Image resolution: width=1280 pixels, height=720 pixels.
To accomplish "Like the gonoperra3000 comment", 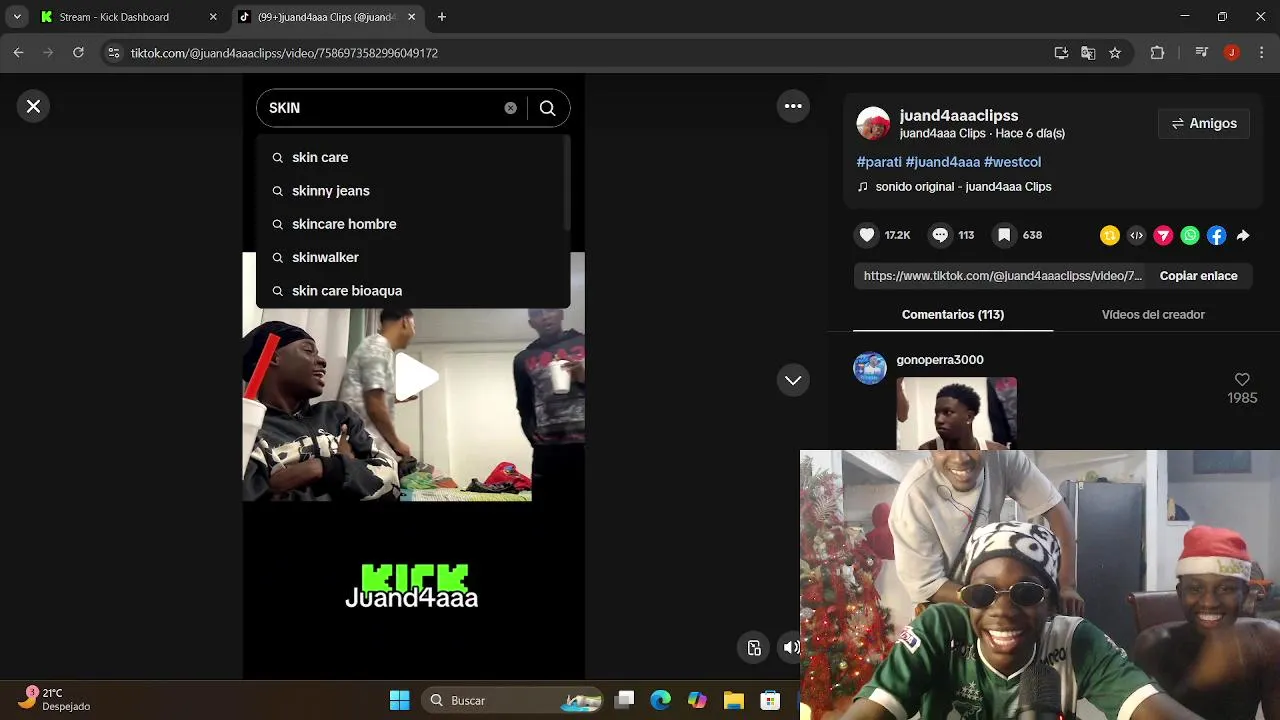I will click(1242, 380).
